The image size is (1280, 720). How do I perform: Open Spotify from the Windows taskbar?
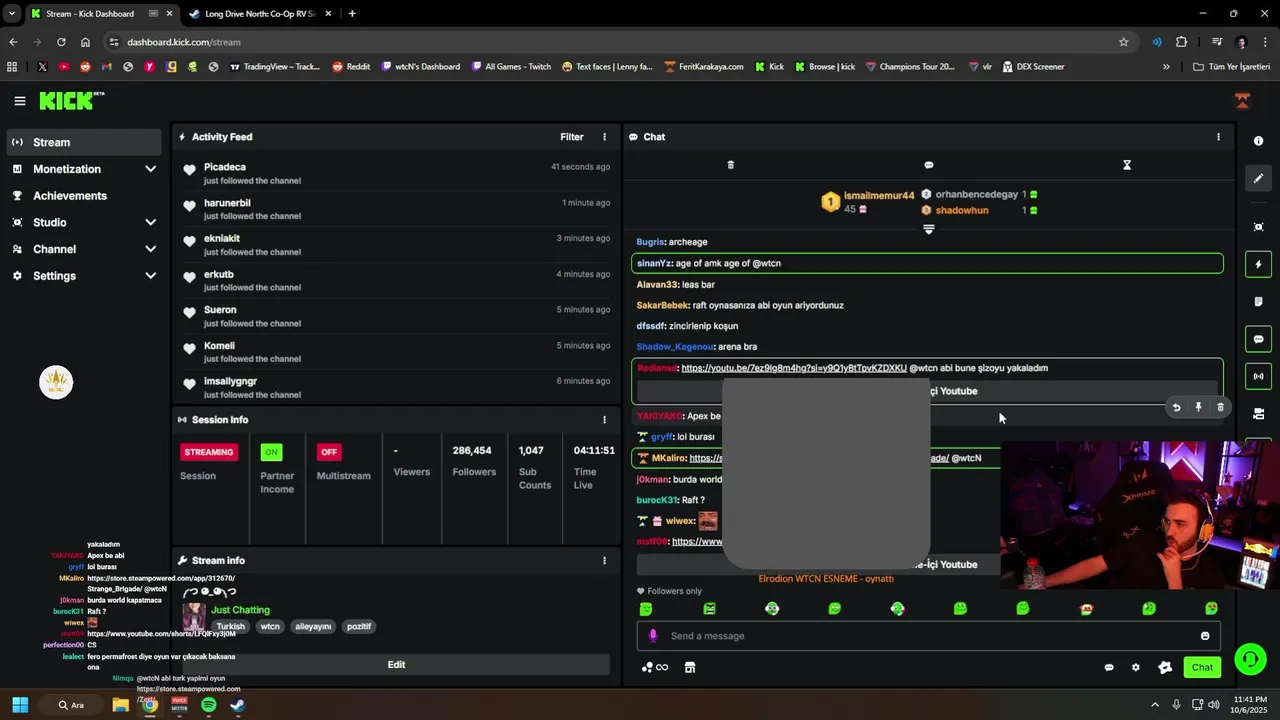tap(208, 705)
